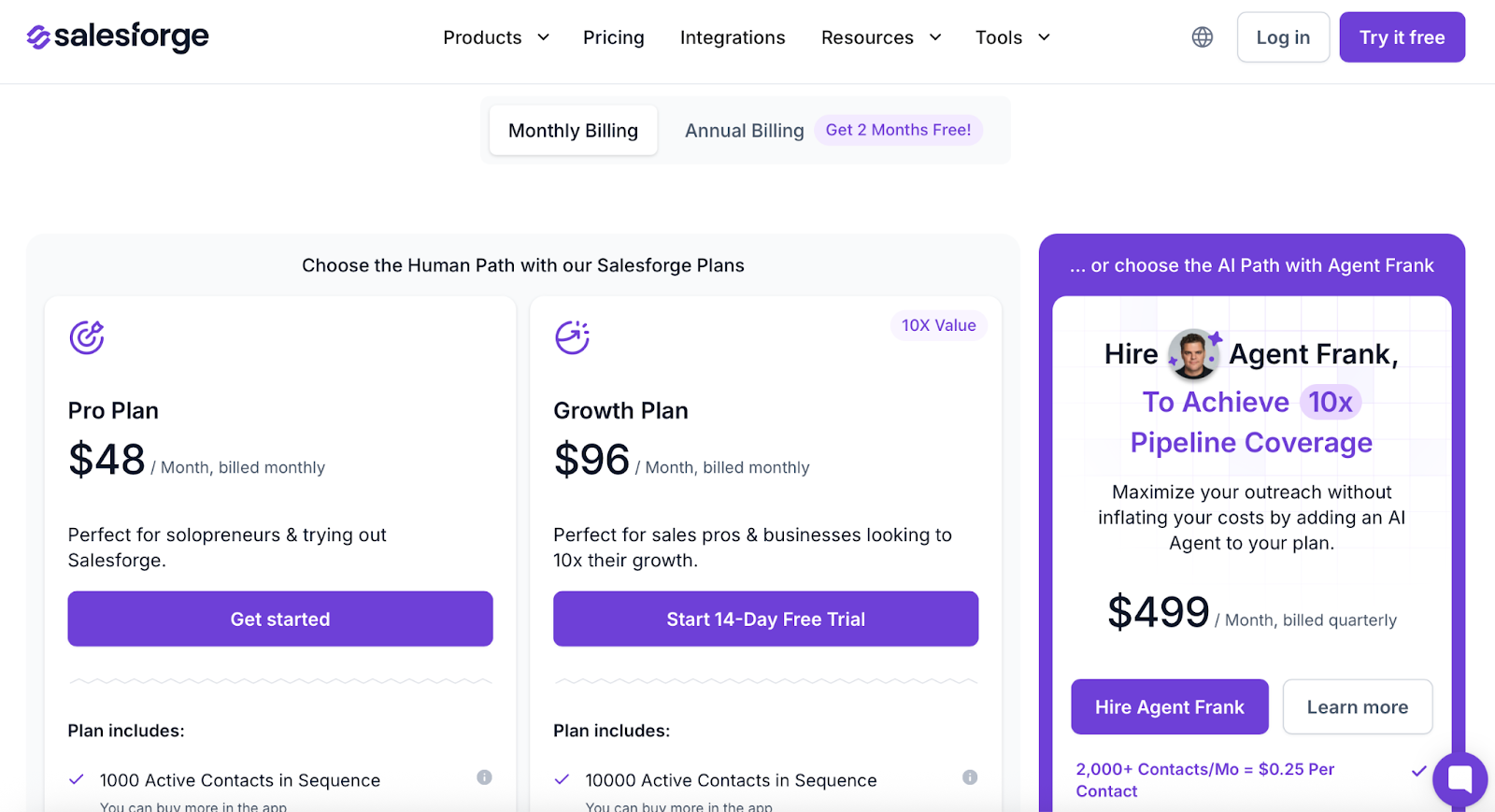Click Learn more about Agent Frank

tap(1357, 707)
